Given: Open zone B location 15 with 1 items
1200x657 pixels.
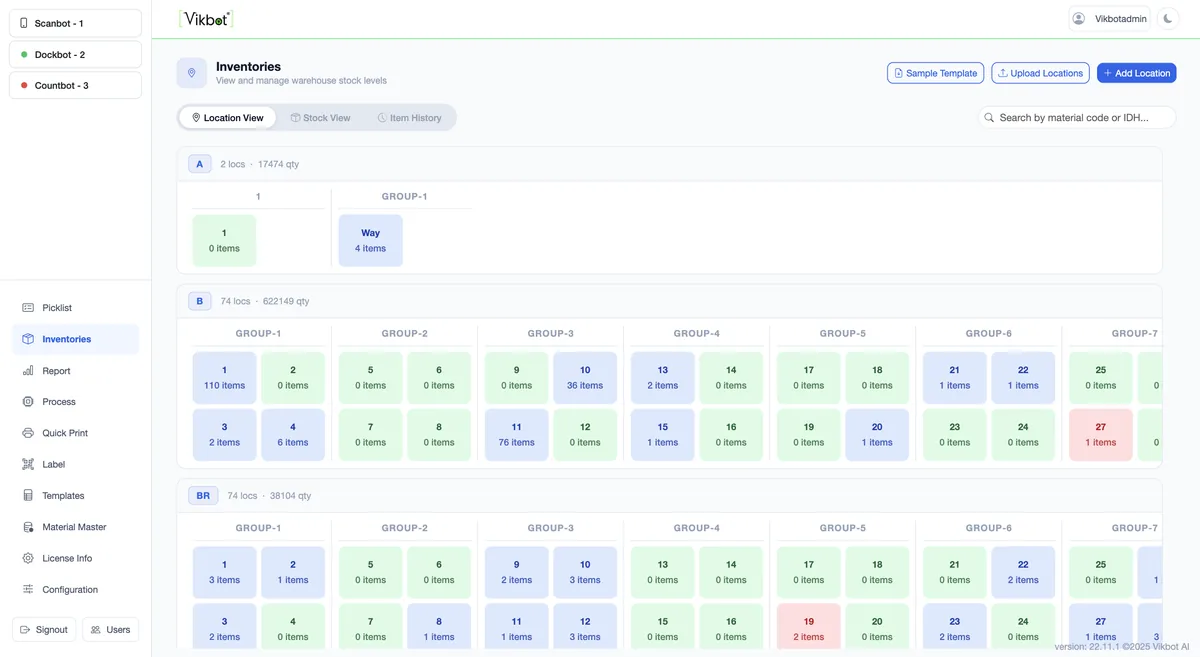Looking at the screenshot, I should (x=663, y=435).
